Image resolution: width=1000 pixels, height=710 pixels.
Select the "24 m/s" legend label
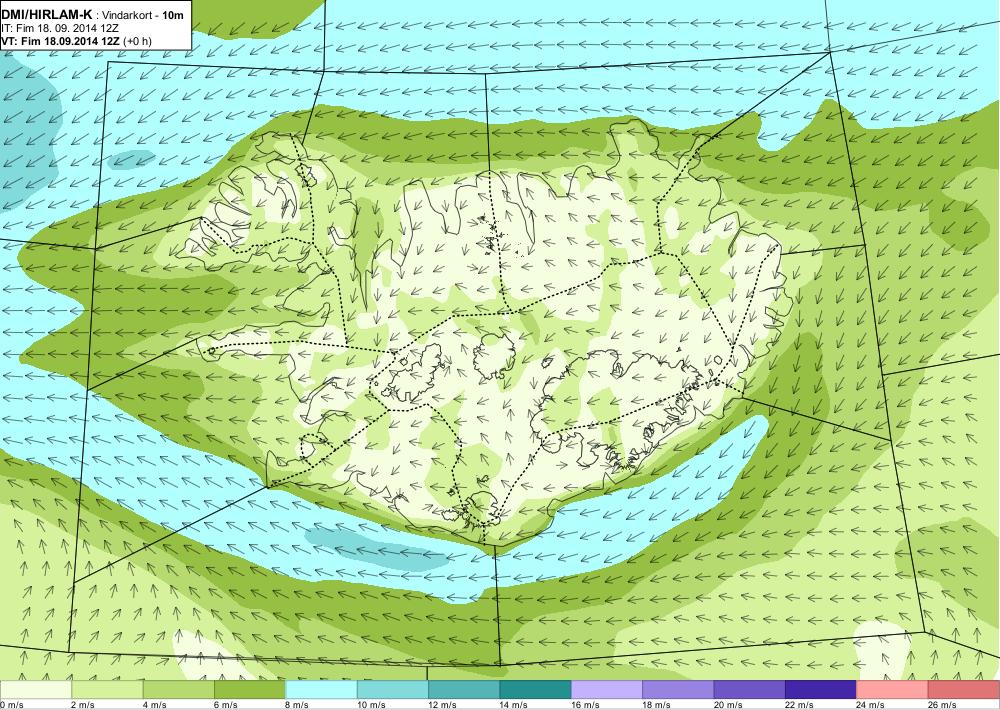pos(871,705)
